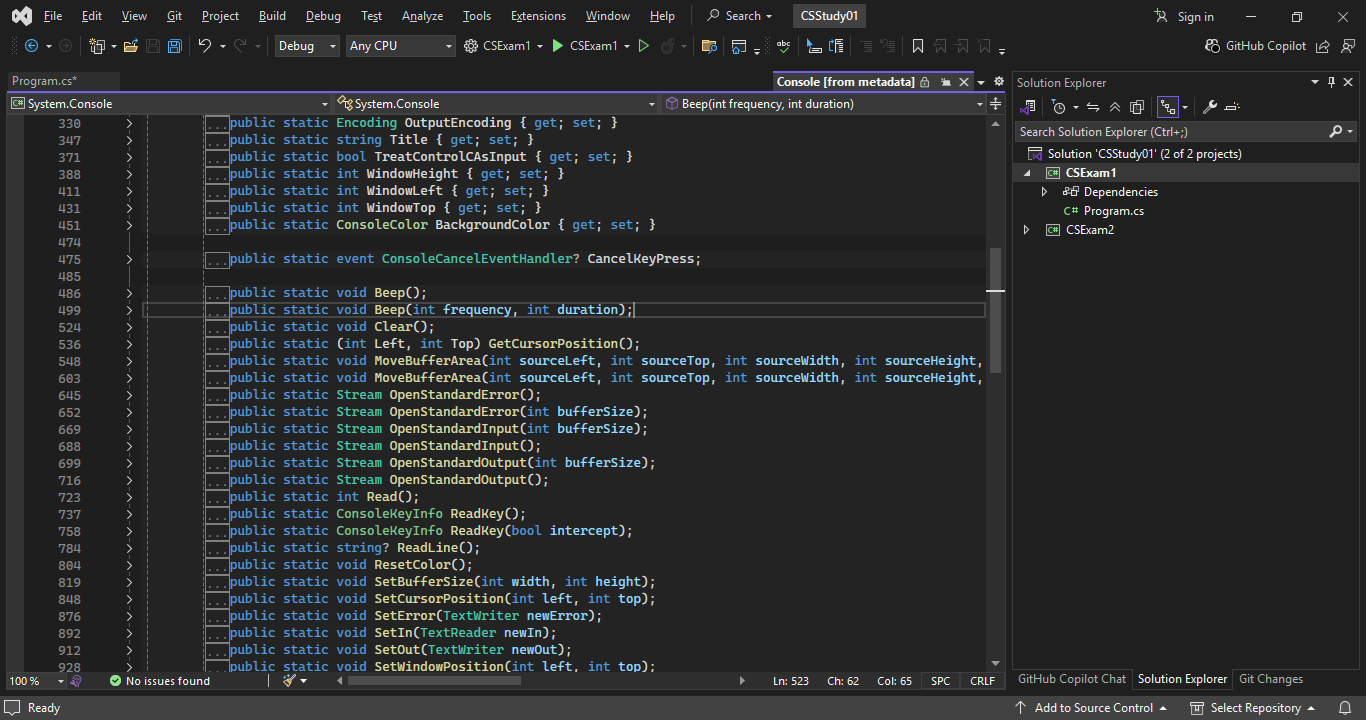Switch to the Program.cs tab

pos(44,81)
